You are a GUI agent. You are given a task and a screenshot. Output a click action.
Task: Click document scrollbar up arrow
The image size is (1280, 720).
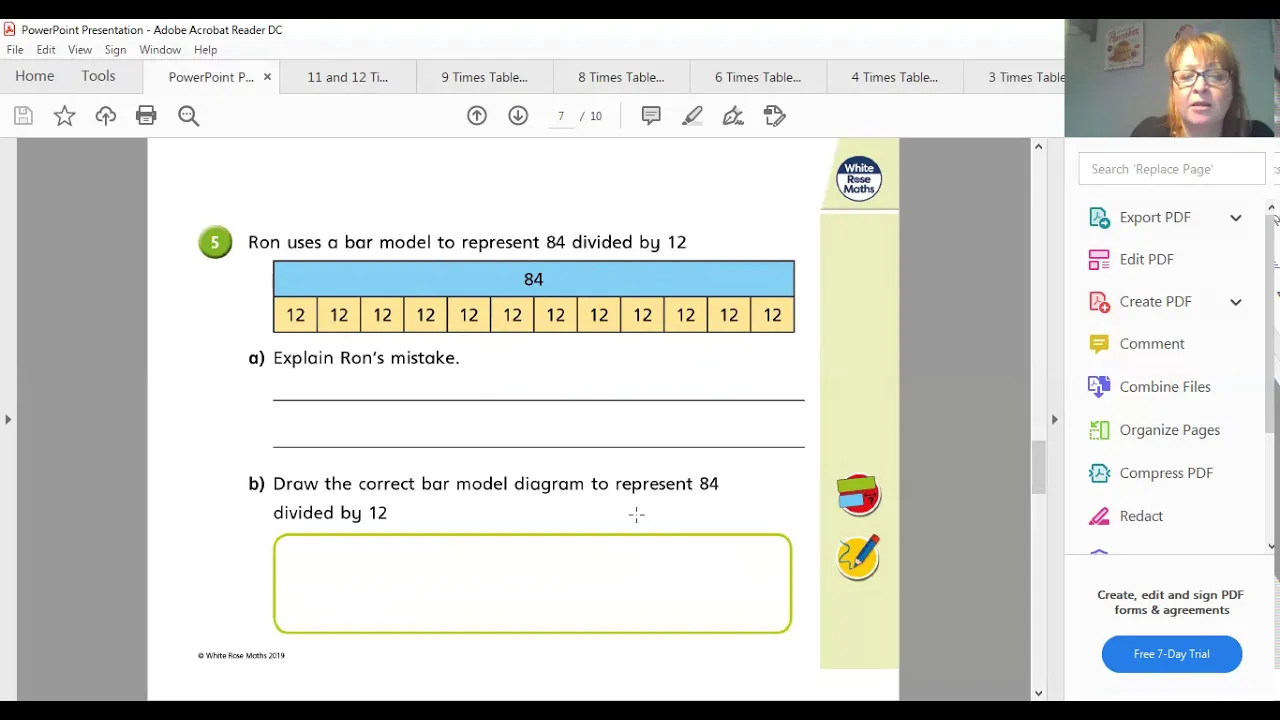(x=1038, y=147)
